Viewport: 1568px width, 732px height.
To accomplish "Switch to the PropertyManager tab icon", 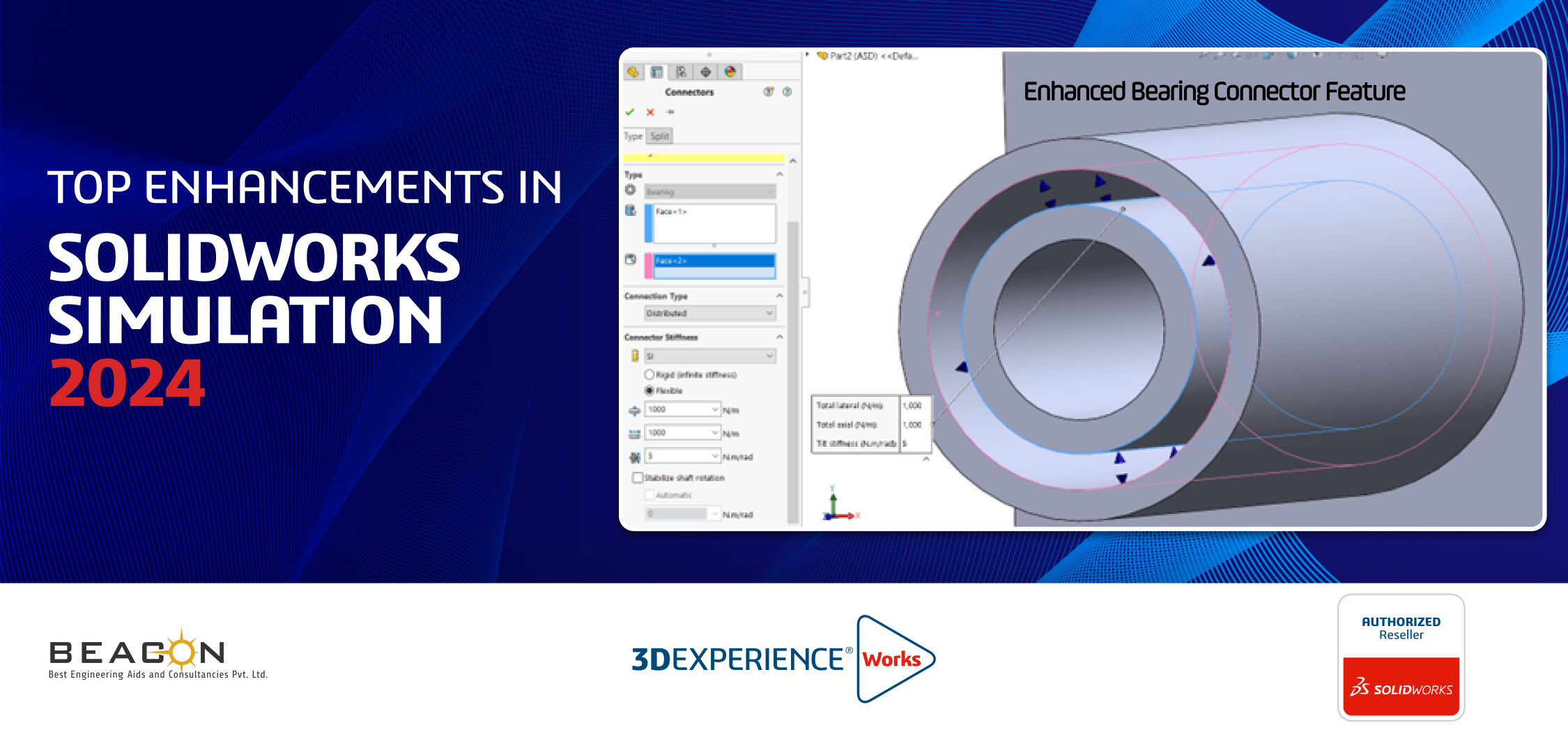I will click(657, 72).
